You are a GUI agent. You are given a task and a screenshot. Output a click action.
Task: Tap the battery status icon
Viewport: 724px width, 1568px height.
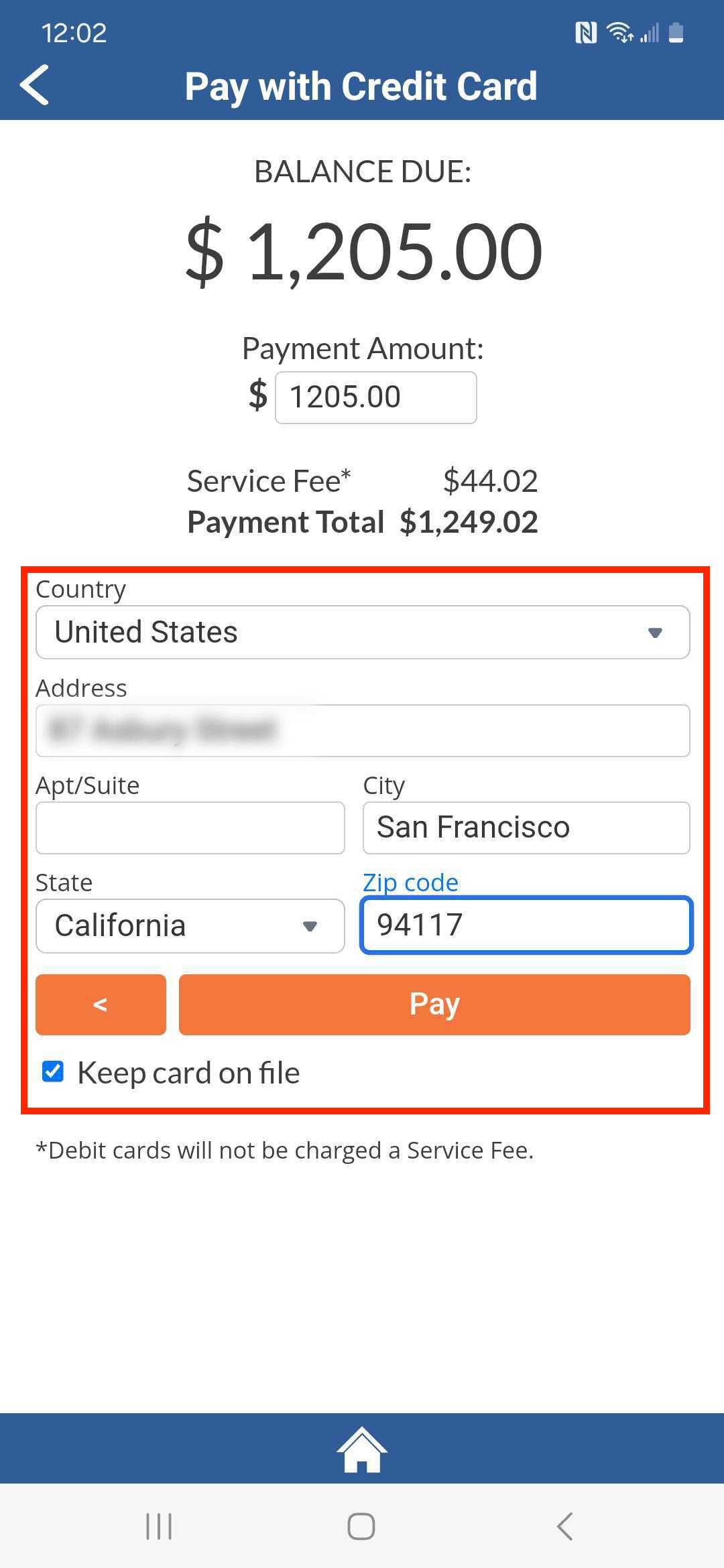click(676, 32)
